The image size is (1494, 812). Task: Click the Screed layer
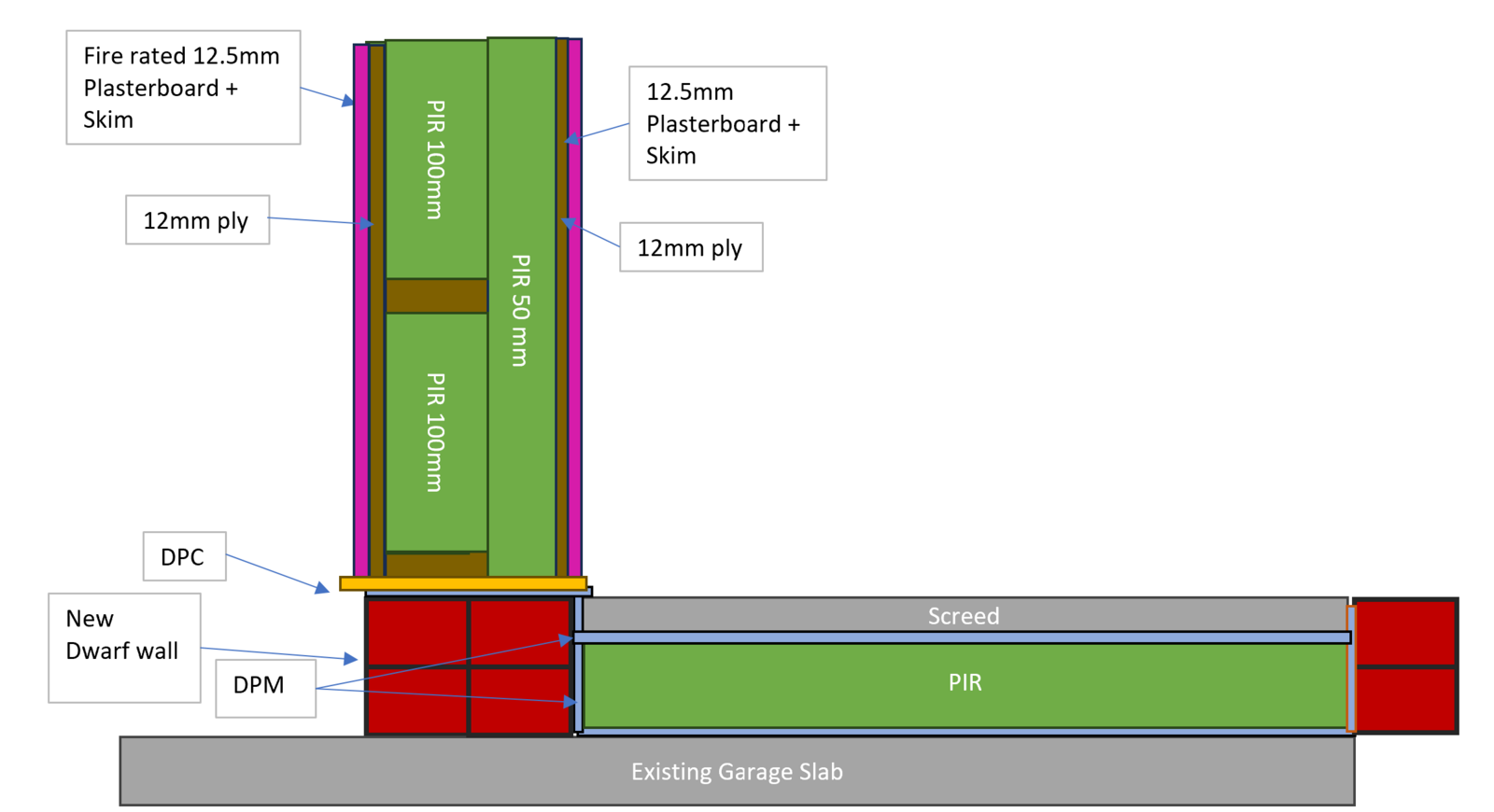tap(963, 615)
